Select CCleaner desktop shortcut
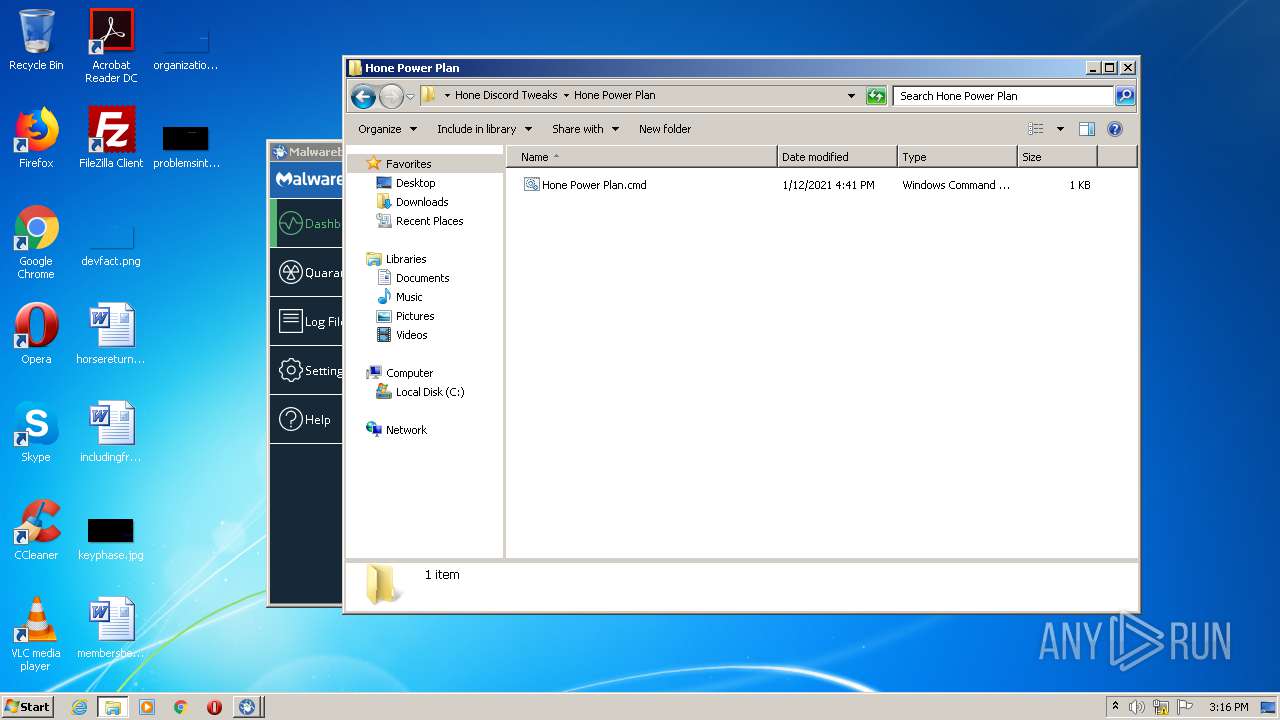The image size is (1280, 720). click(36, 530)
